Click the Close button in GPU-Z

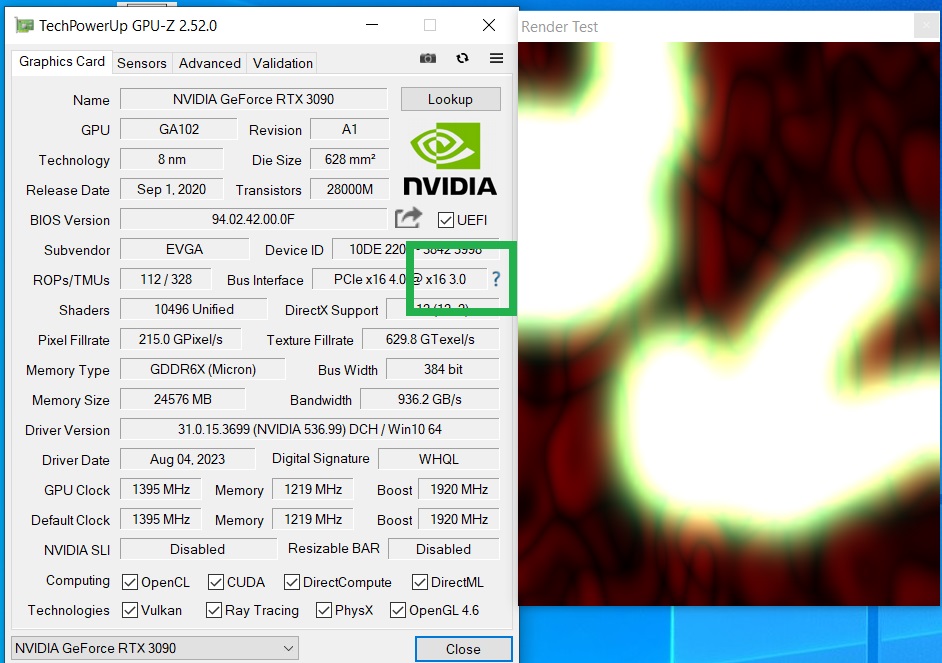coord(463,649)
